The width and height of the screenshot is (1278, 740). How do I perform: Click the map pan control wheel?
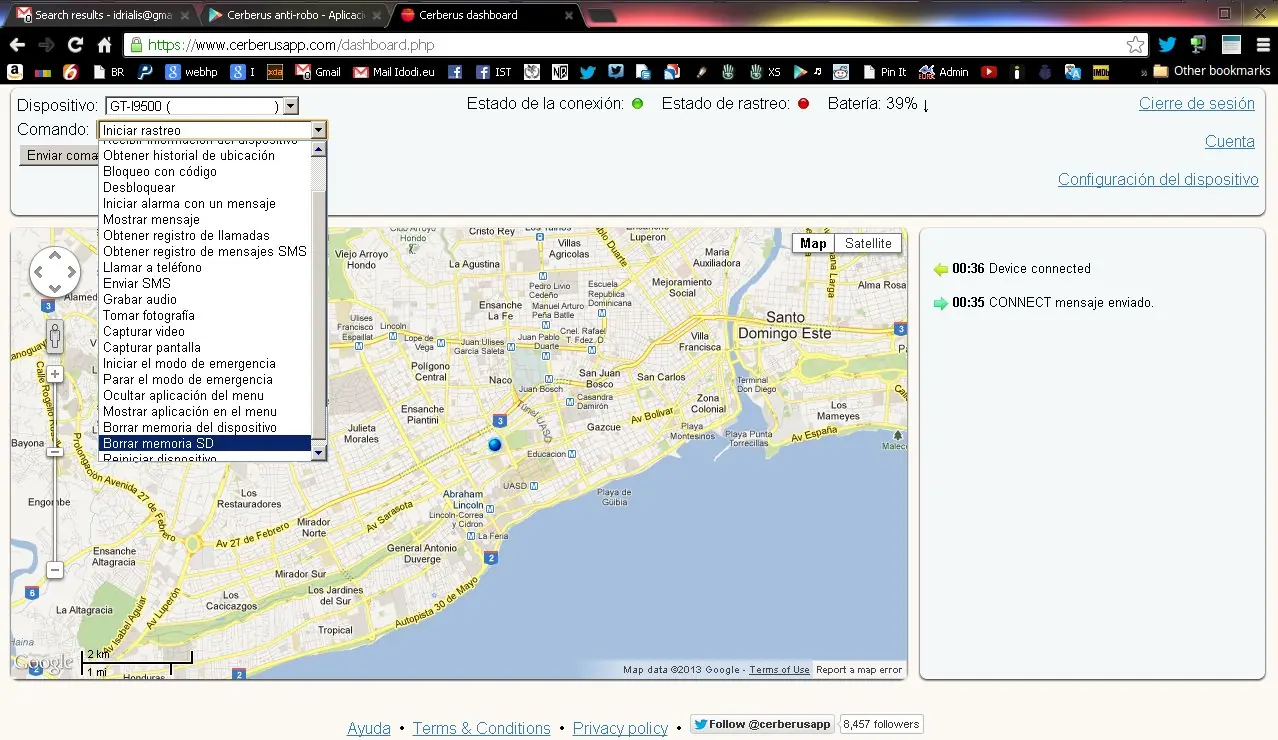point(55,272)
